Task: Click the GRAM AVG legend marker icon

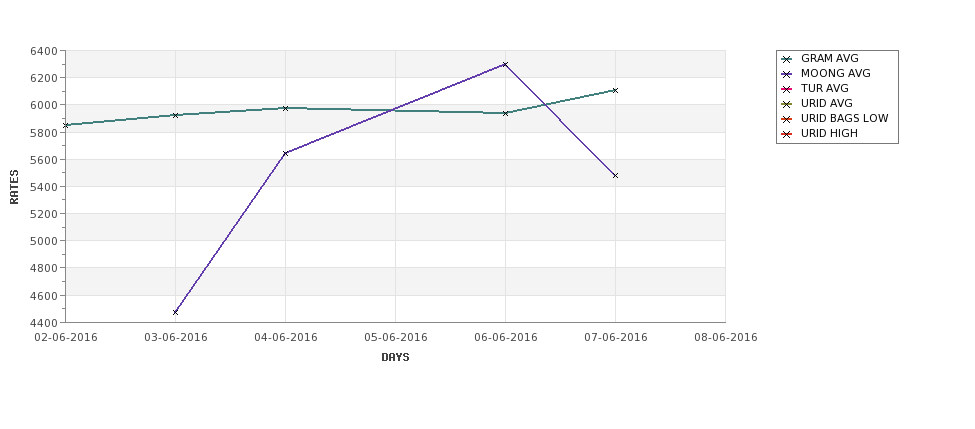Action: pyautogui.click(x=787, y=59)
